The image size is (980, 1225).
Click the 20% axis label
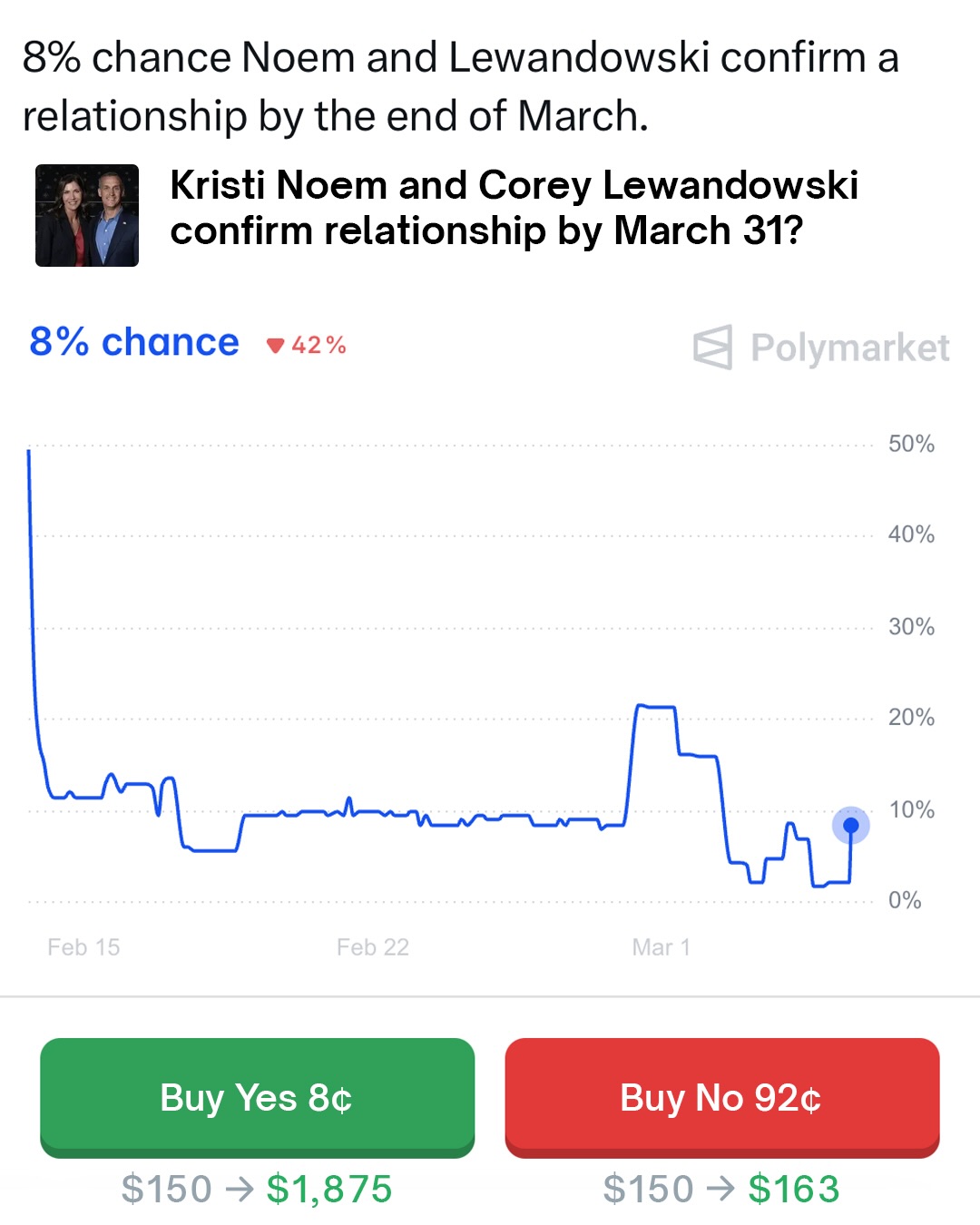[x=911, y=718]
